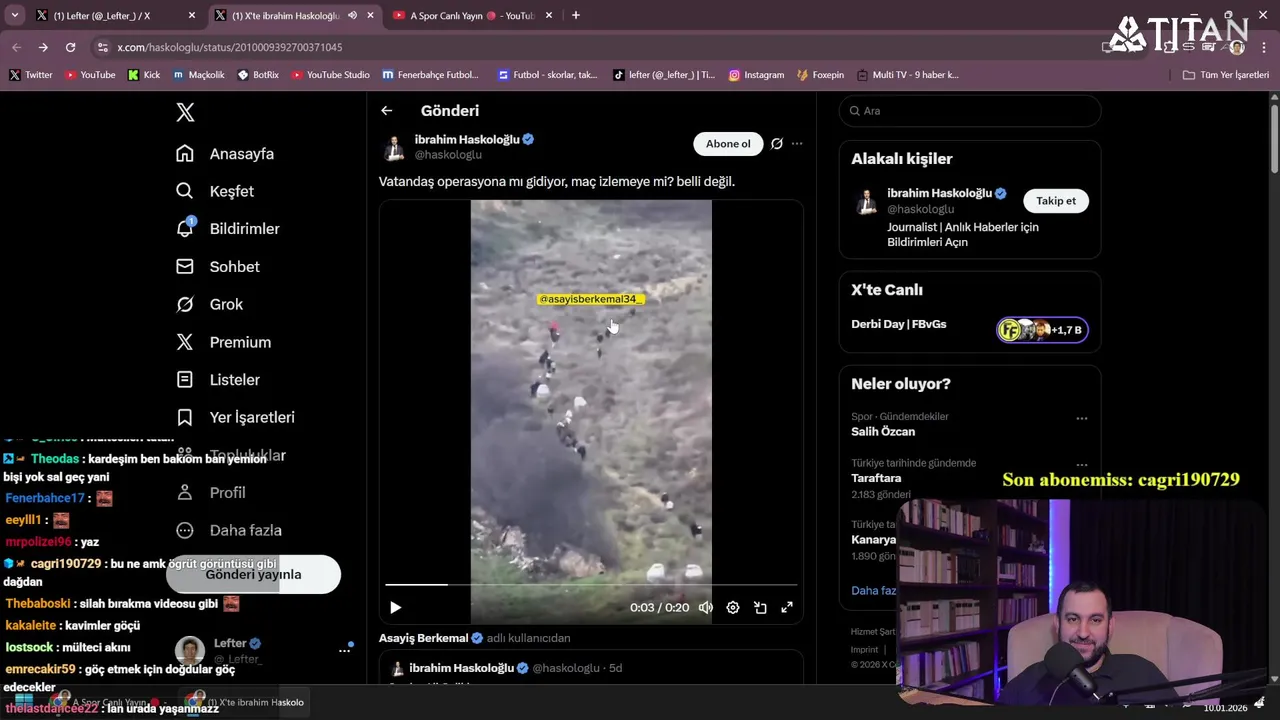Expand Daha fazla menu

click(229, 530)
